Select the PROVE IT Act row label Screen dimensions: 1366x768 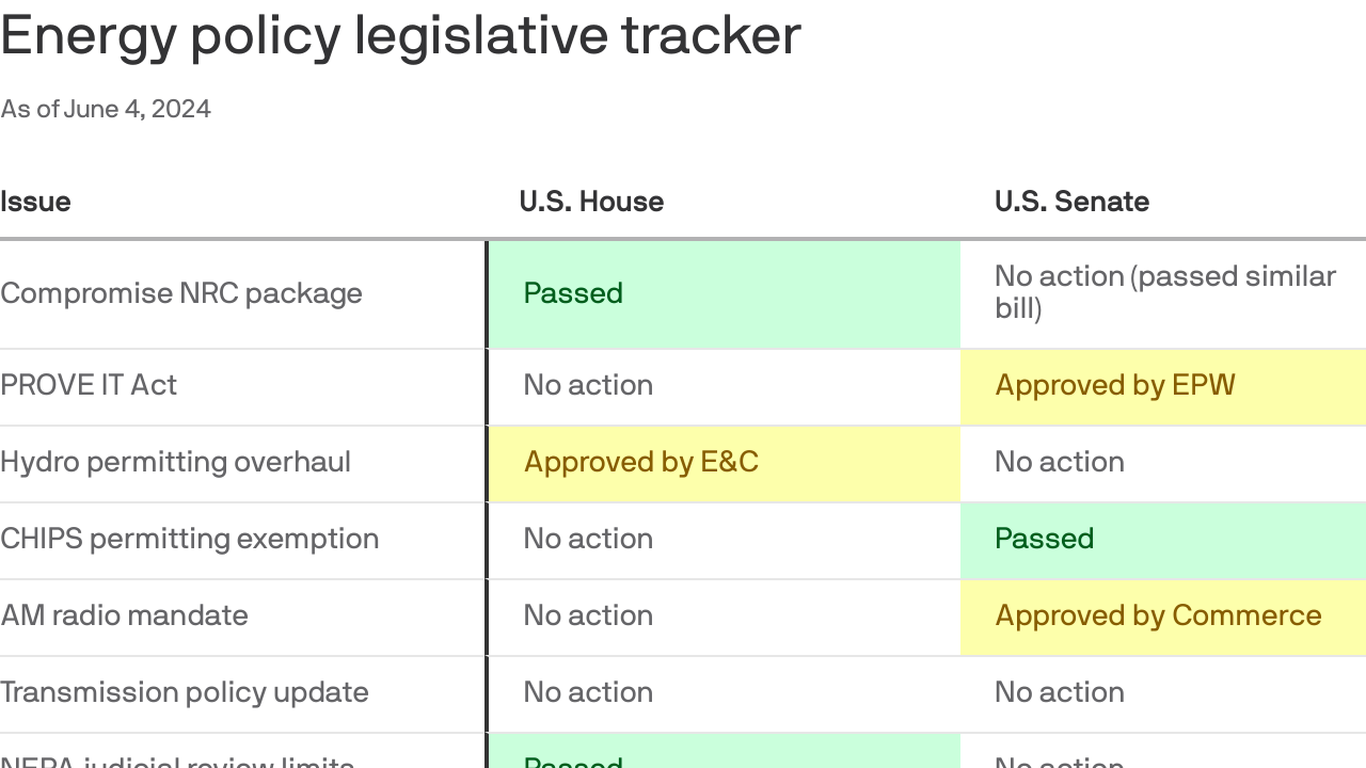pos(88,385)
